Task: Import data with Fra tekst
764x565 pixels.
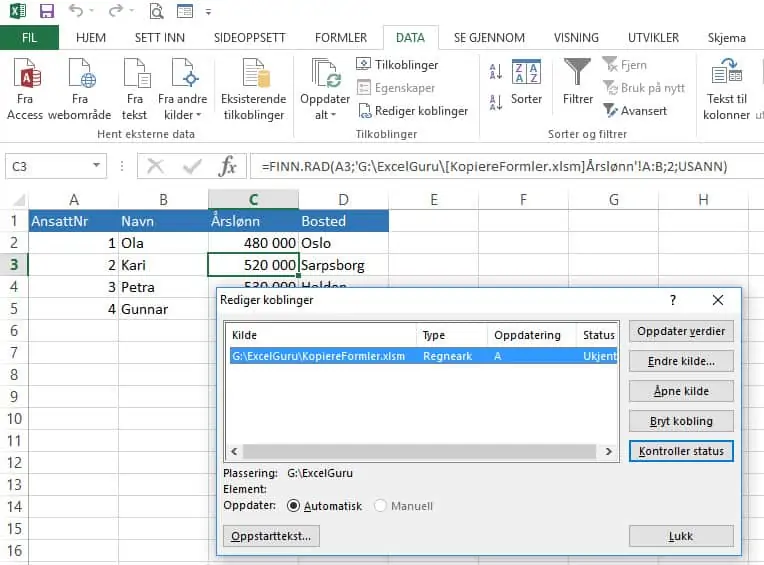Action: [x=135, y=89]
